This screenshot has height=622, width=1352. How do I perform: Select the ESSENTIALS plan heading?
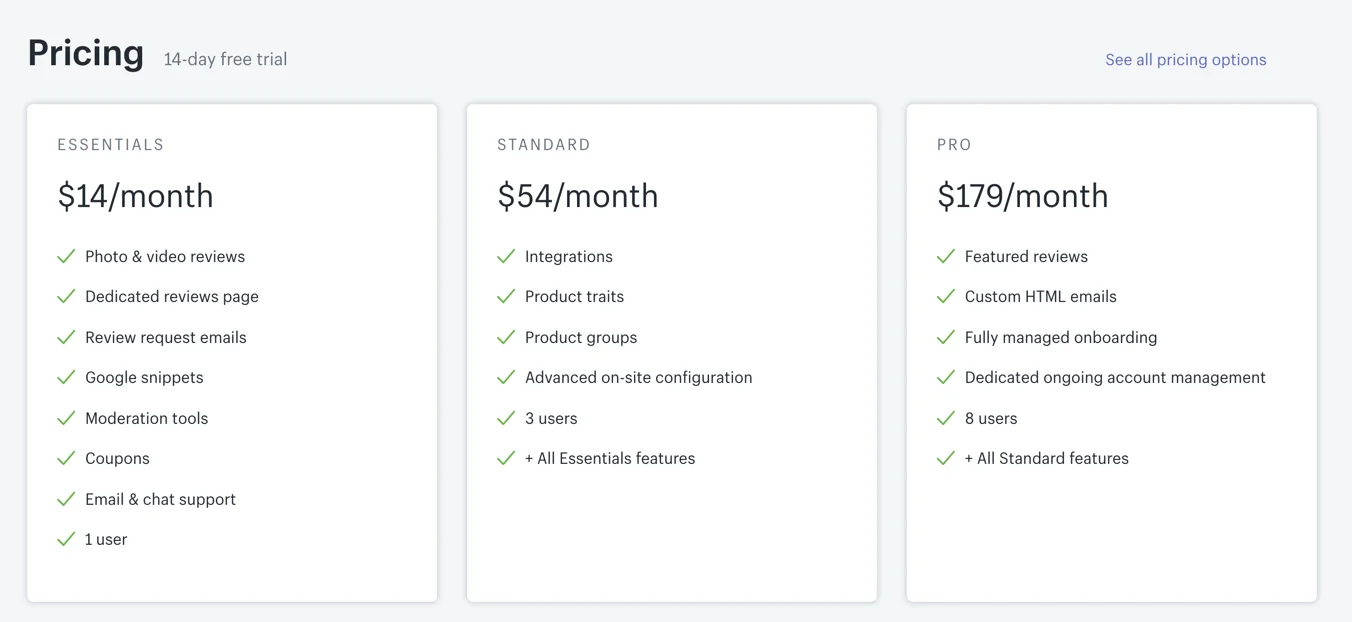pos(110,145)
